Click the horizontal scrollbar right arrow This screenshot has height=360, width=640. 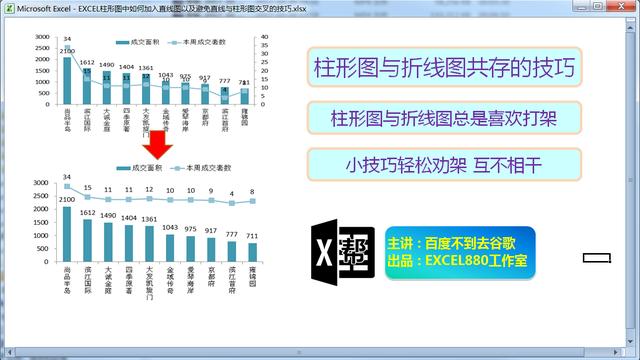(x=616, y=352)
